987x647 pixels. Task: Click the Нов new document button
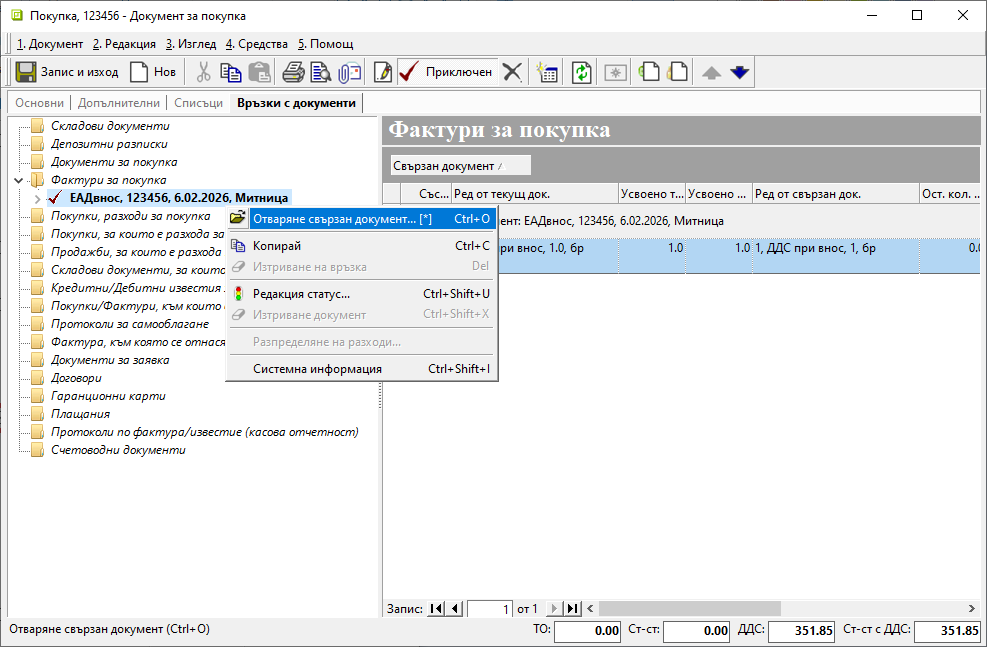(153, 72)
